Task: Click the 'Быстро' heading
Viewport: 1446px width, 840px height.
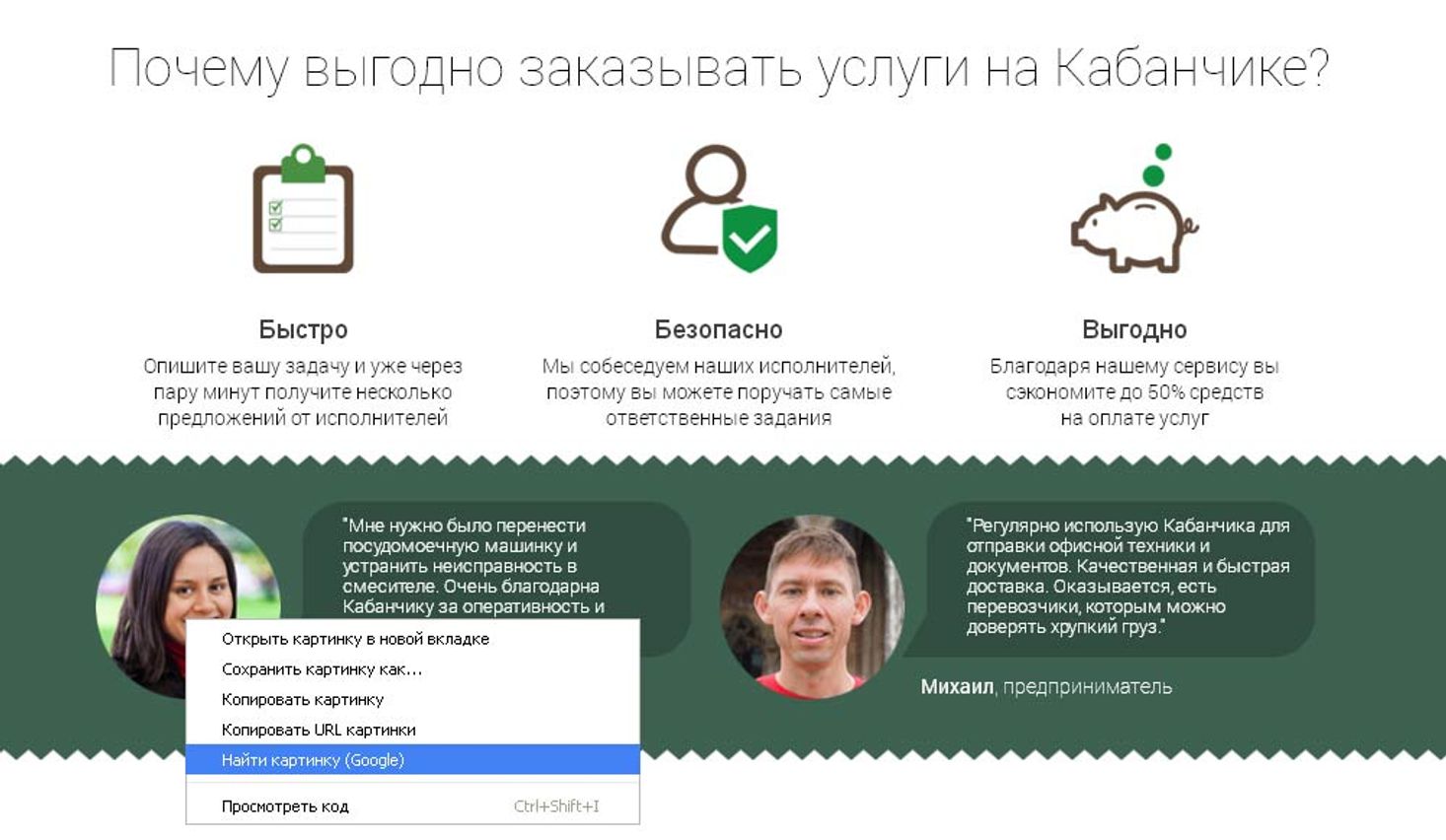Action: click(303, 329)
